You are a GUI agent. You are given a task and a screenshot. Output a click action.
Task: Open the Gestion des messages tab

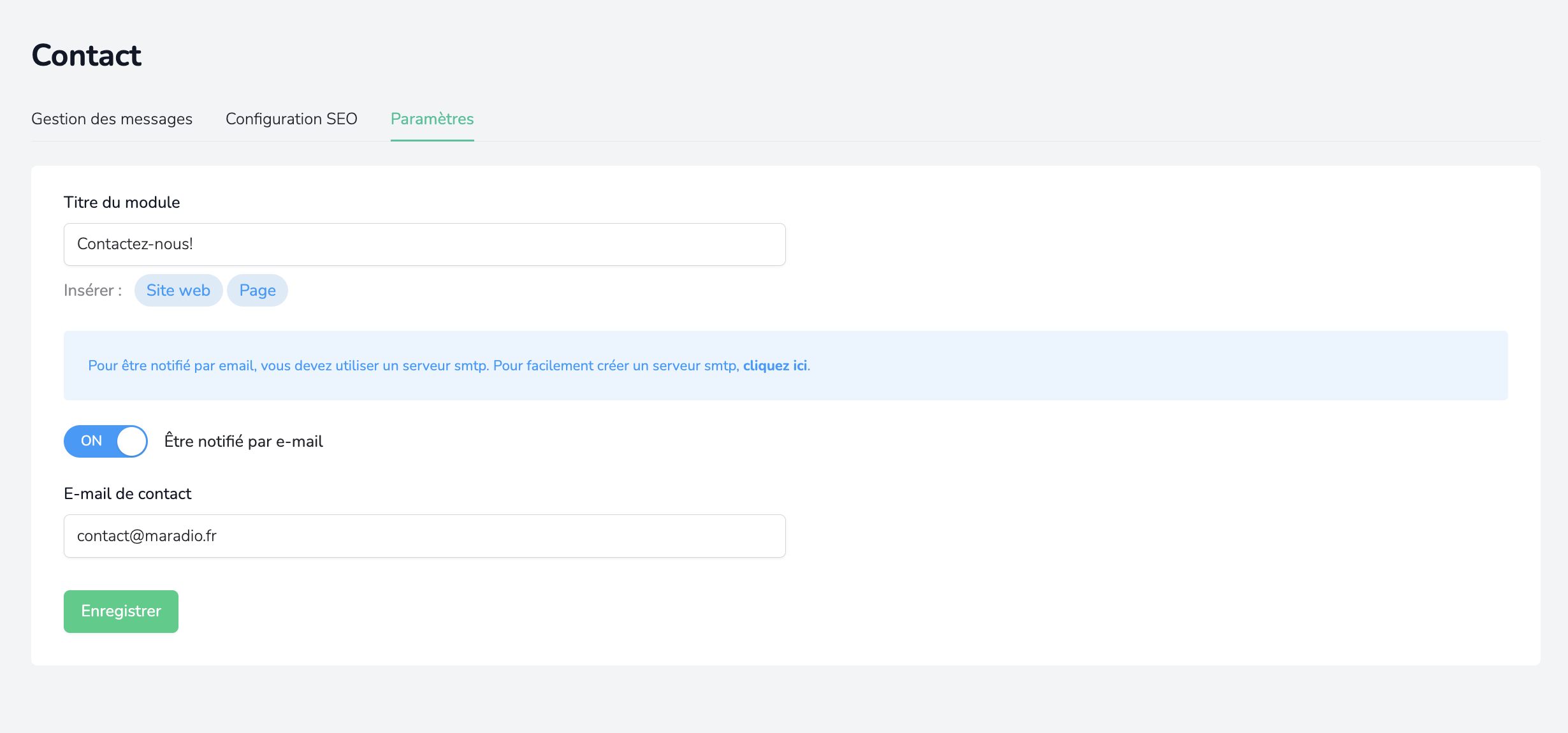[112, 119]
